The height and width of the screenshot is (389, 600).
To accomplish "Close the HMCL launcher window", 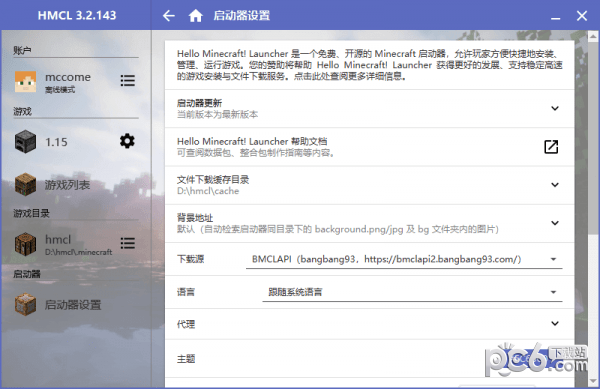I will pos(582,16).
